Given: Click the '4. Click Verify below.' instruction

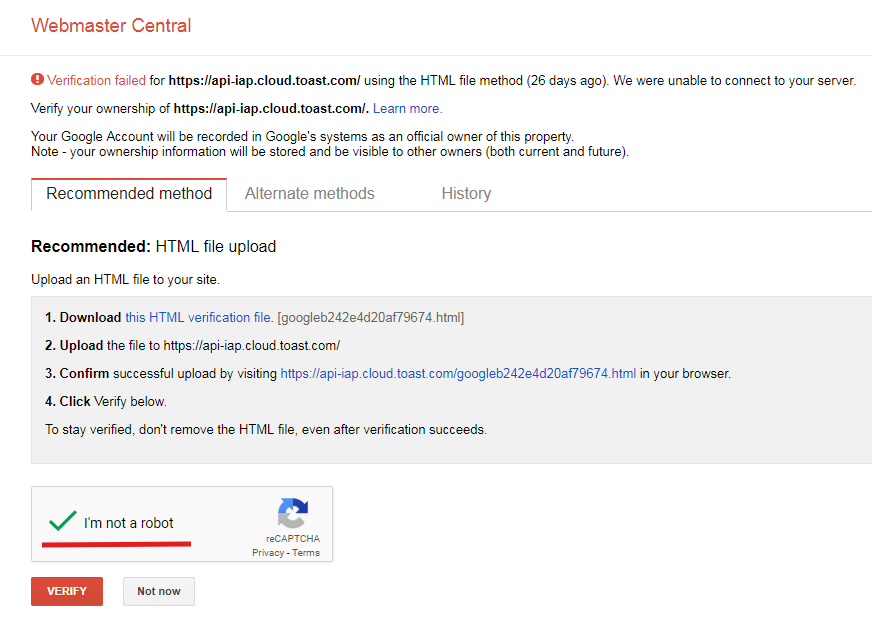Looking at the screenshot, I should coord(106,402).
